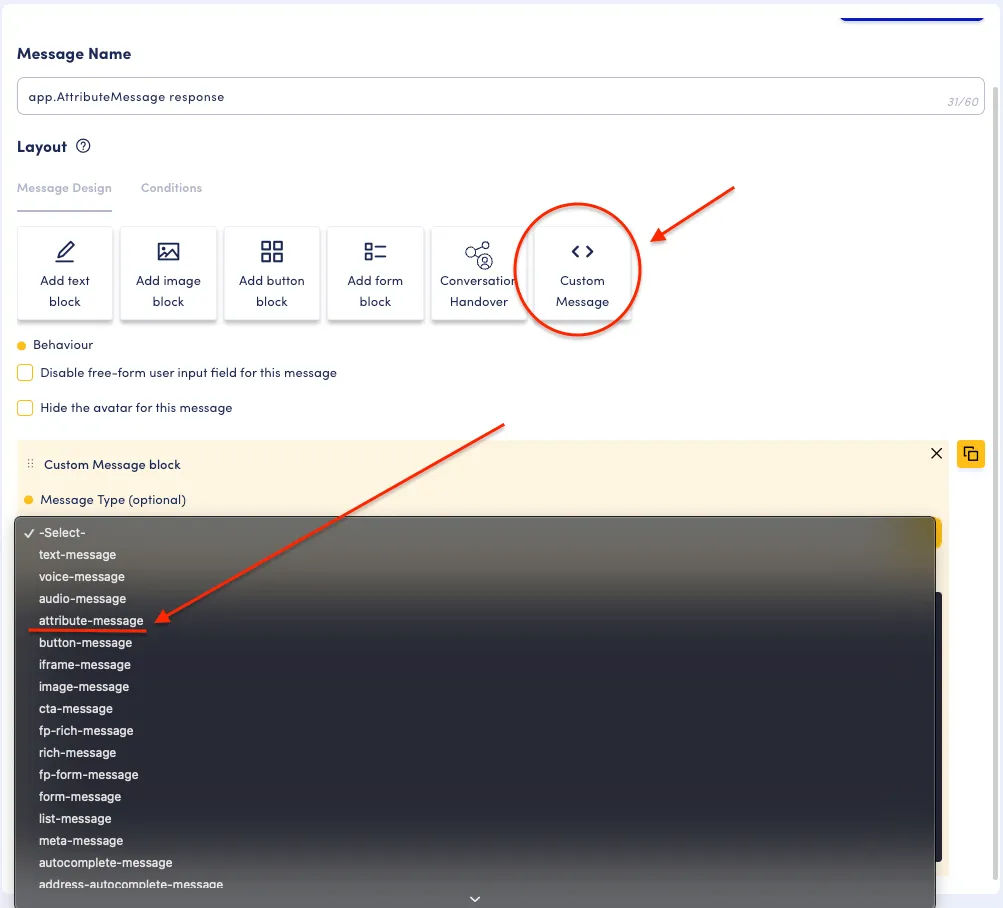Screen dimensions: 1003x908
Task: Click the Add text block label
Action: point(65,291)
